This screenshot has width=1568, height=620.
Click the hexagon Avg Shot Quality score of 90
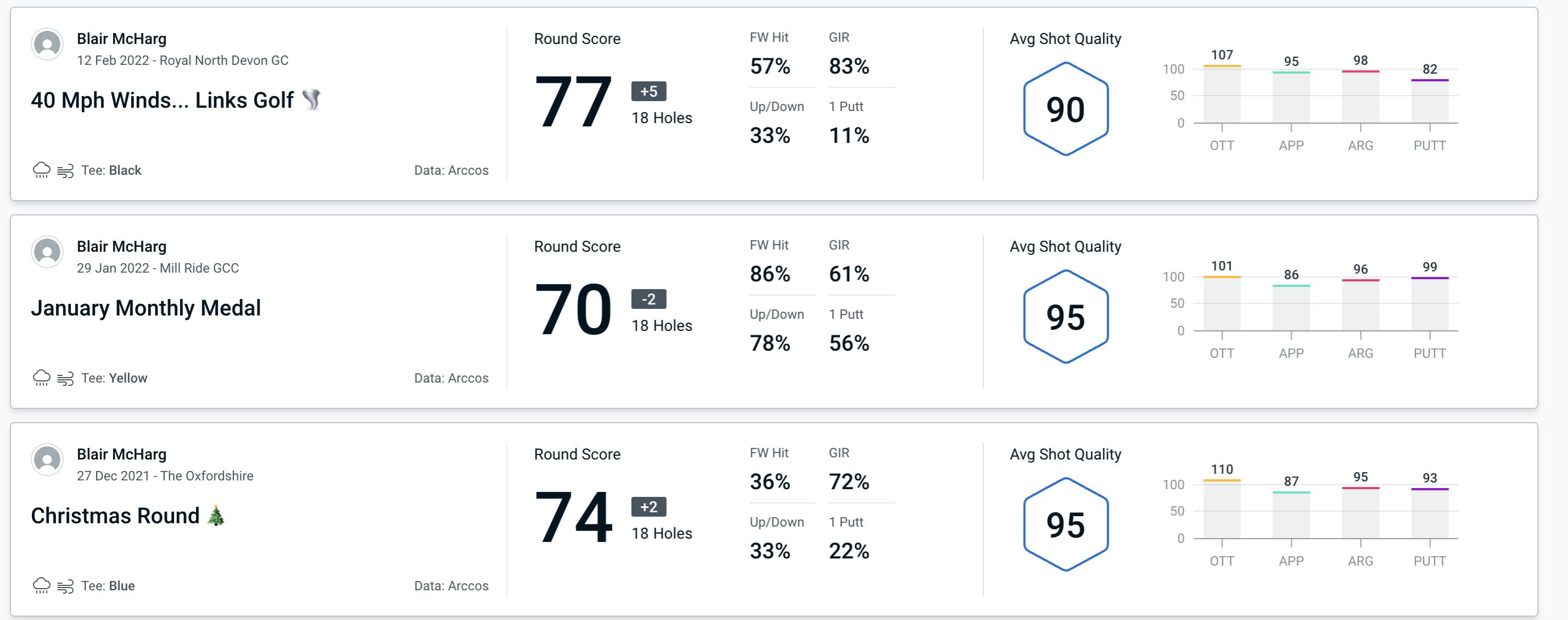(1063, 107)
